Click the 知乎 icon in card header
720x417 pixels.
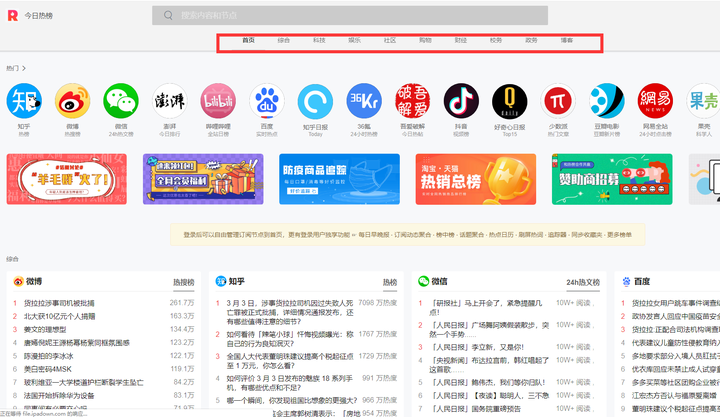tap(221, 281)
